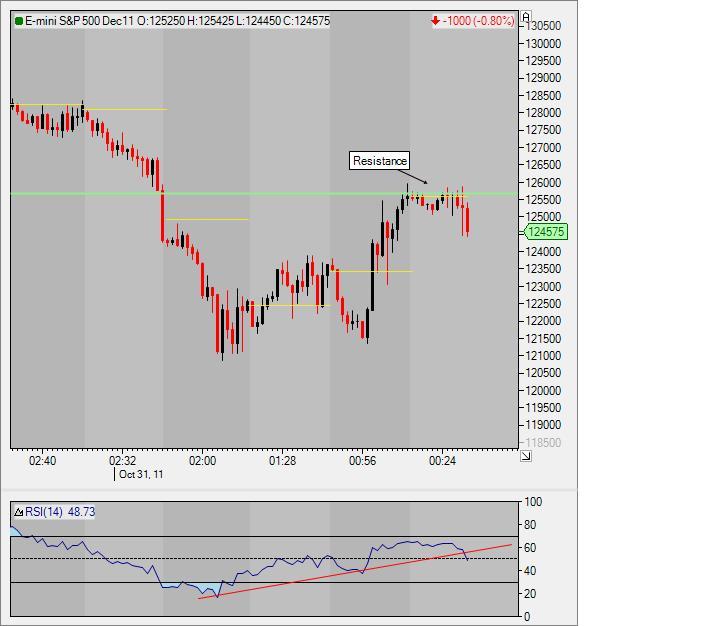Click the 129000 price axis label
This screenshot has height=626, width=720.
[x=543, y=78]
